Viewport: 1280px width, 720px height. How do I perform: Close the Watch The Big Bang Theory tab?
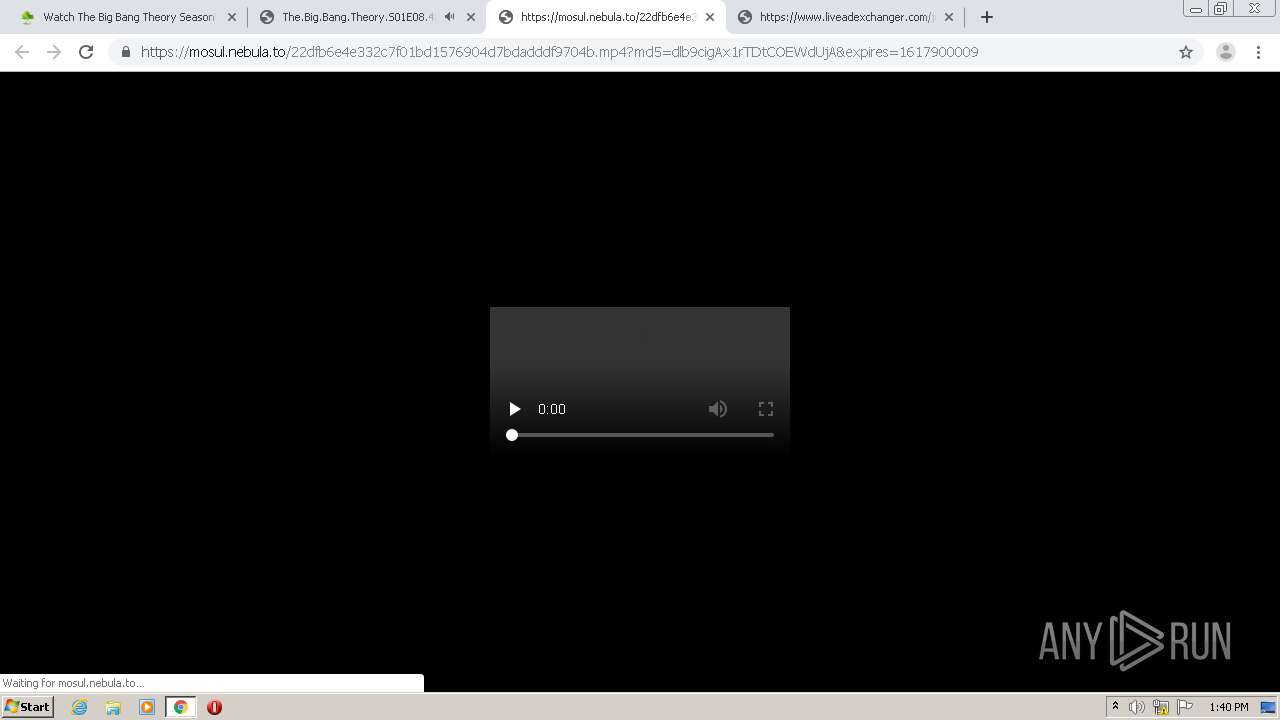232,17
